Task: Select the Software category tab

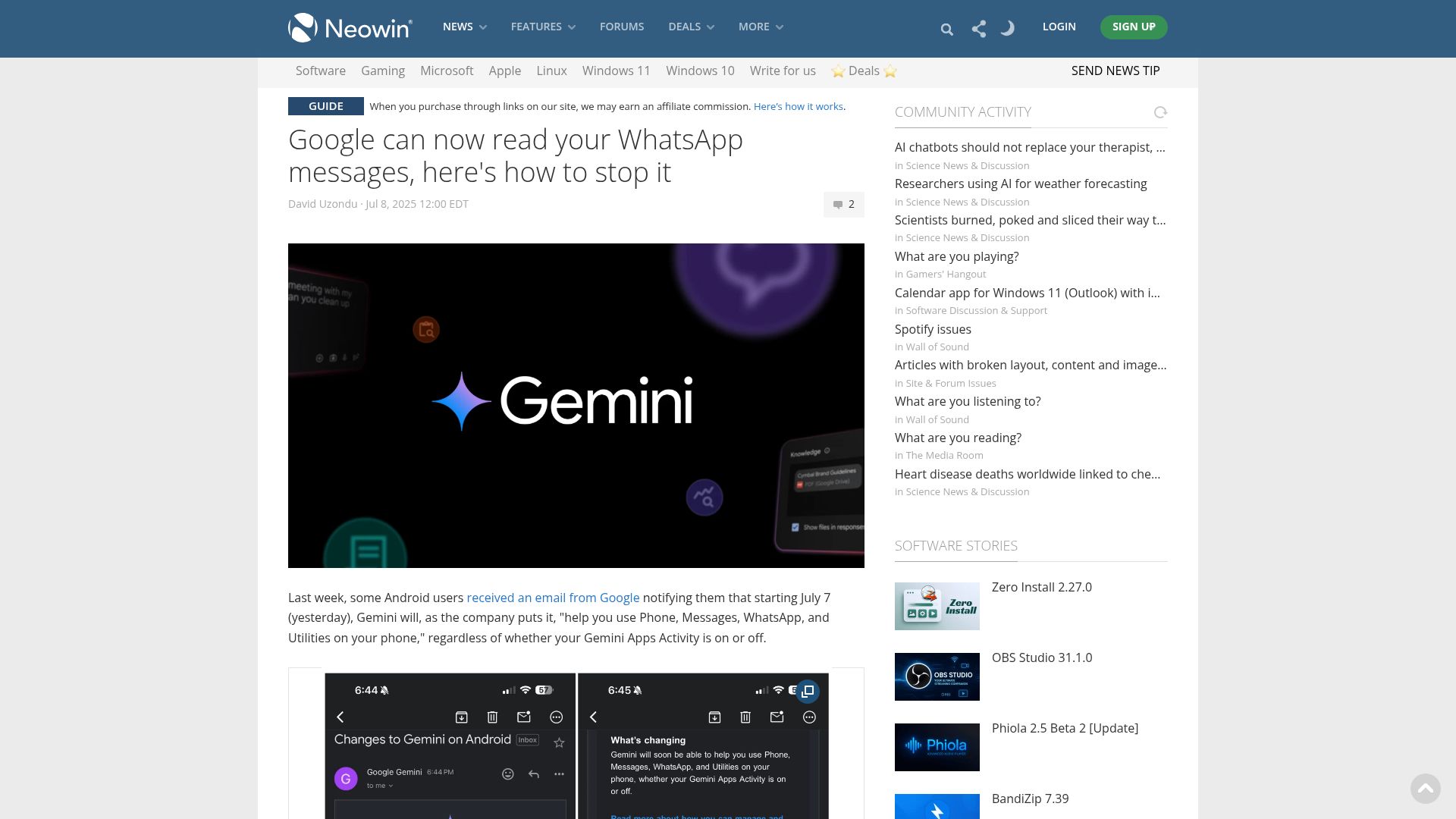Action: click(321, 71)
